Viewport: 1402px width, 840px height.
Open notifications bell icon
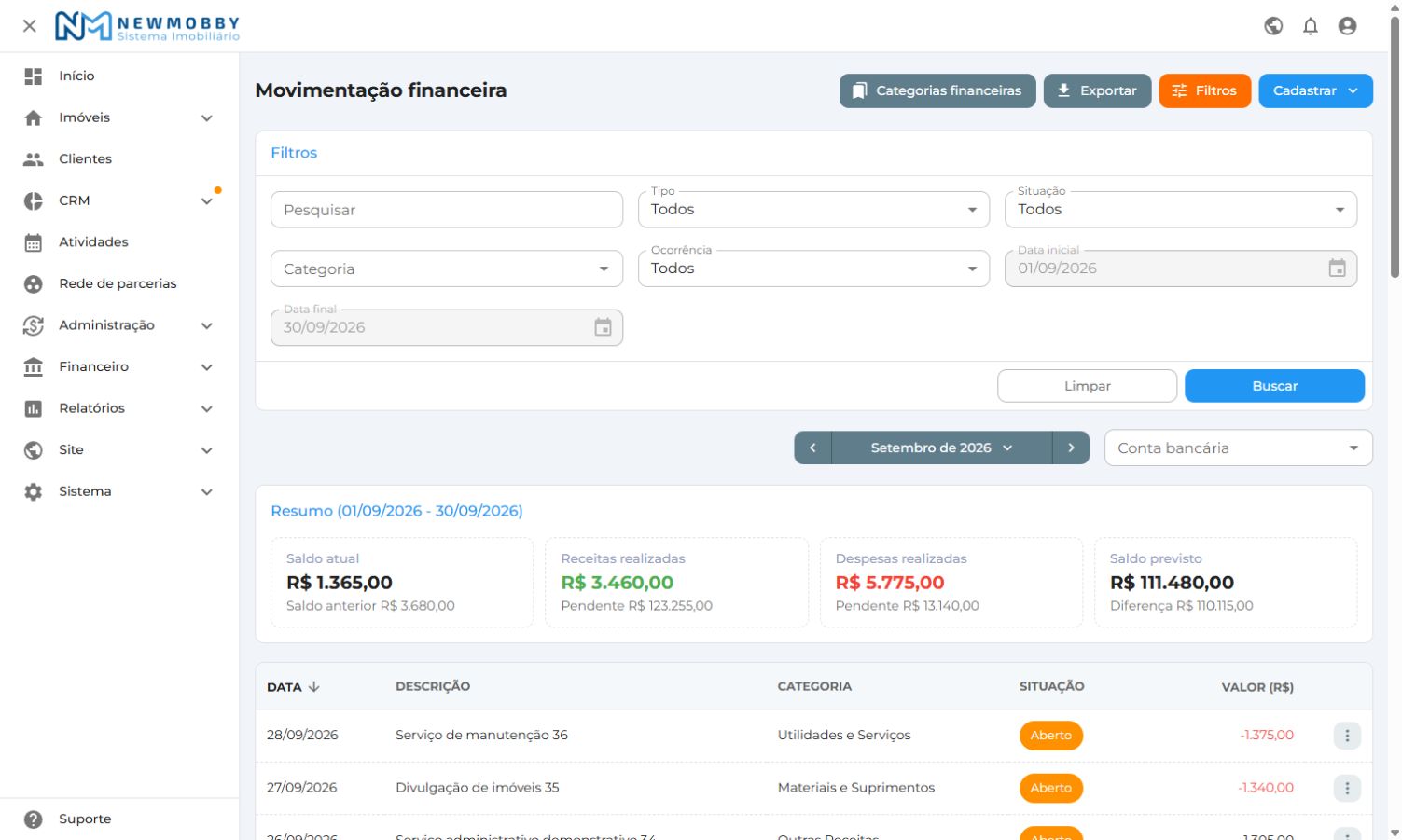coord(1311,26)
